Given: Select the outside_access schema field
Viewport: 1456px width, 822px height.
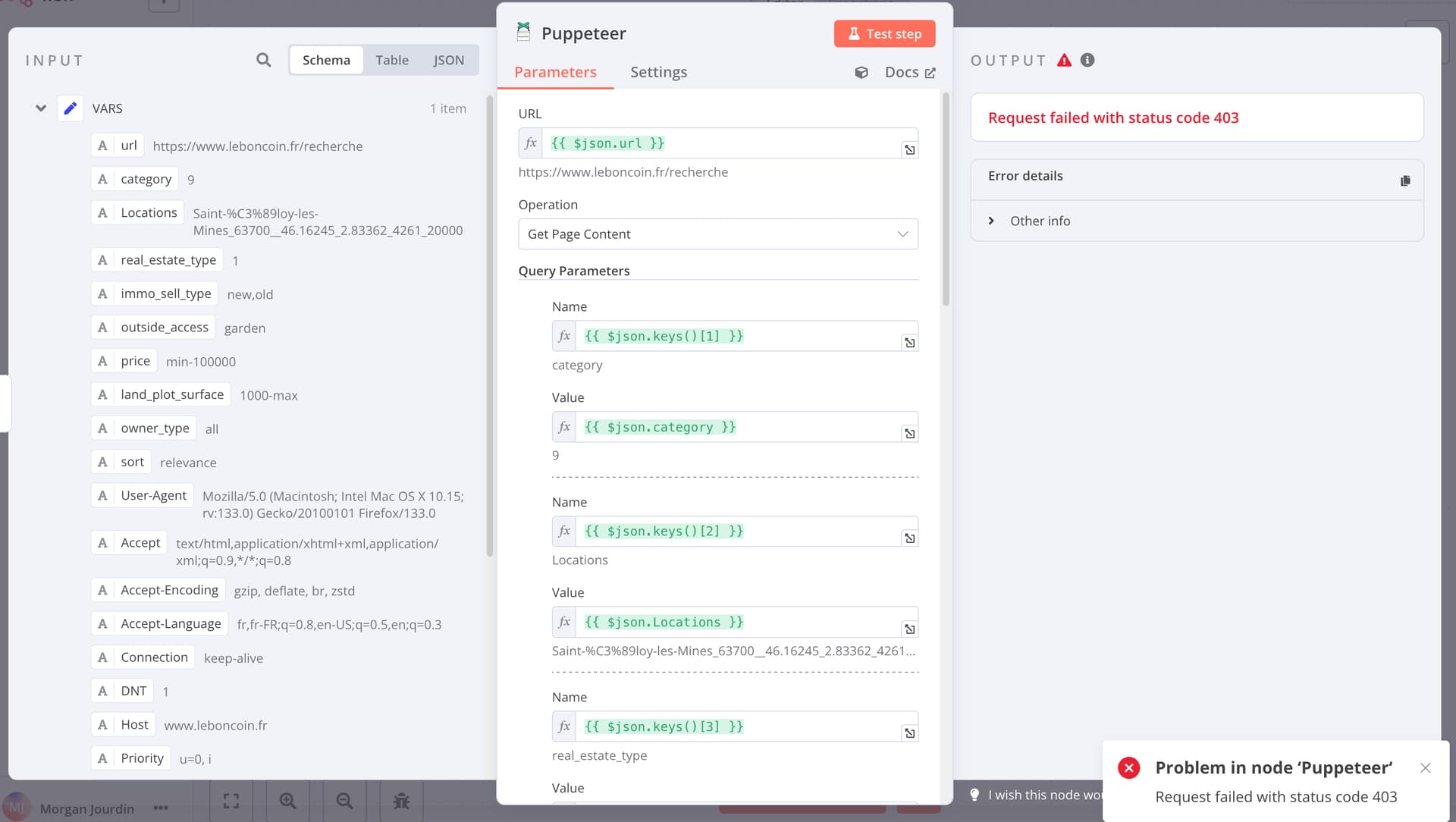Looking at the screenshot, I should pyautogui.click(x=153, y=327).
